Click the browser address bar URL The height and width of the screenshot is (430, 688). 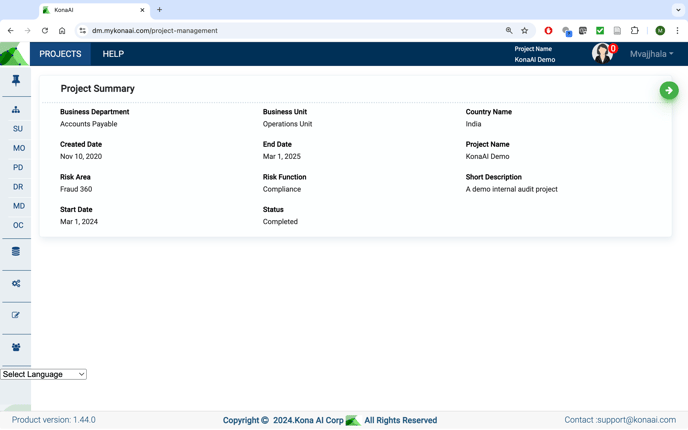click(250, 31)
